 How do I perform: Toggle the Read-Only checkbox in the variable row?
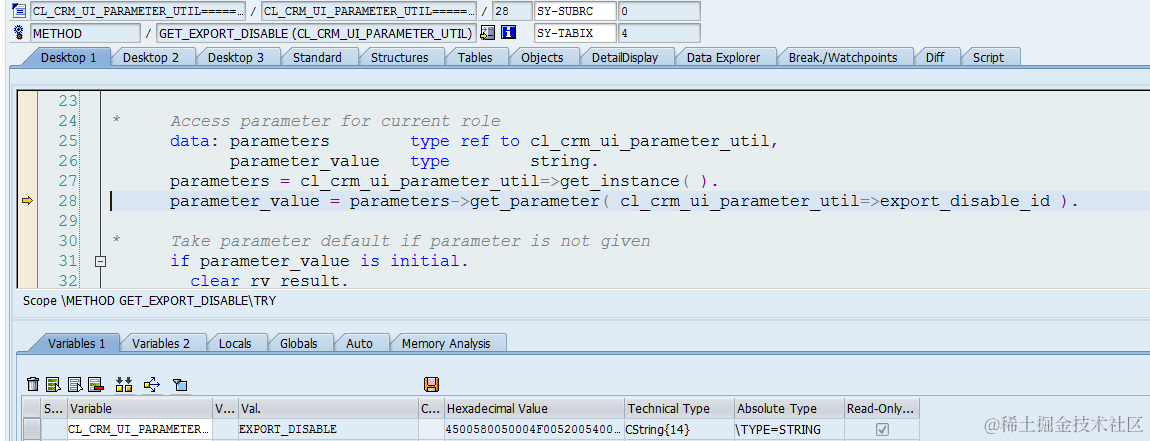[883, 429]
